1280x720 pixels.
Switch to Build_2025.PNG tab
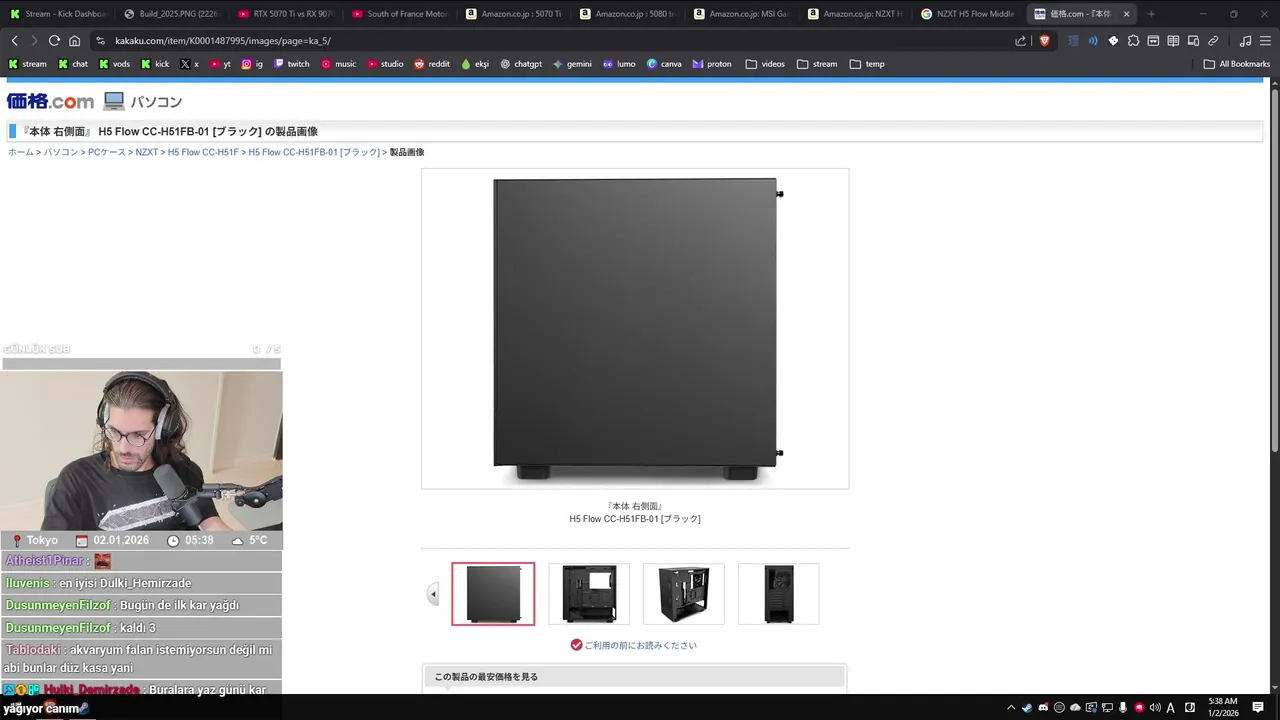coord(171,14)
